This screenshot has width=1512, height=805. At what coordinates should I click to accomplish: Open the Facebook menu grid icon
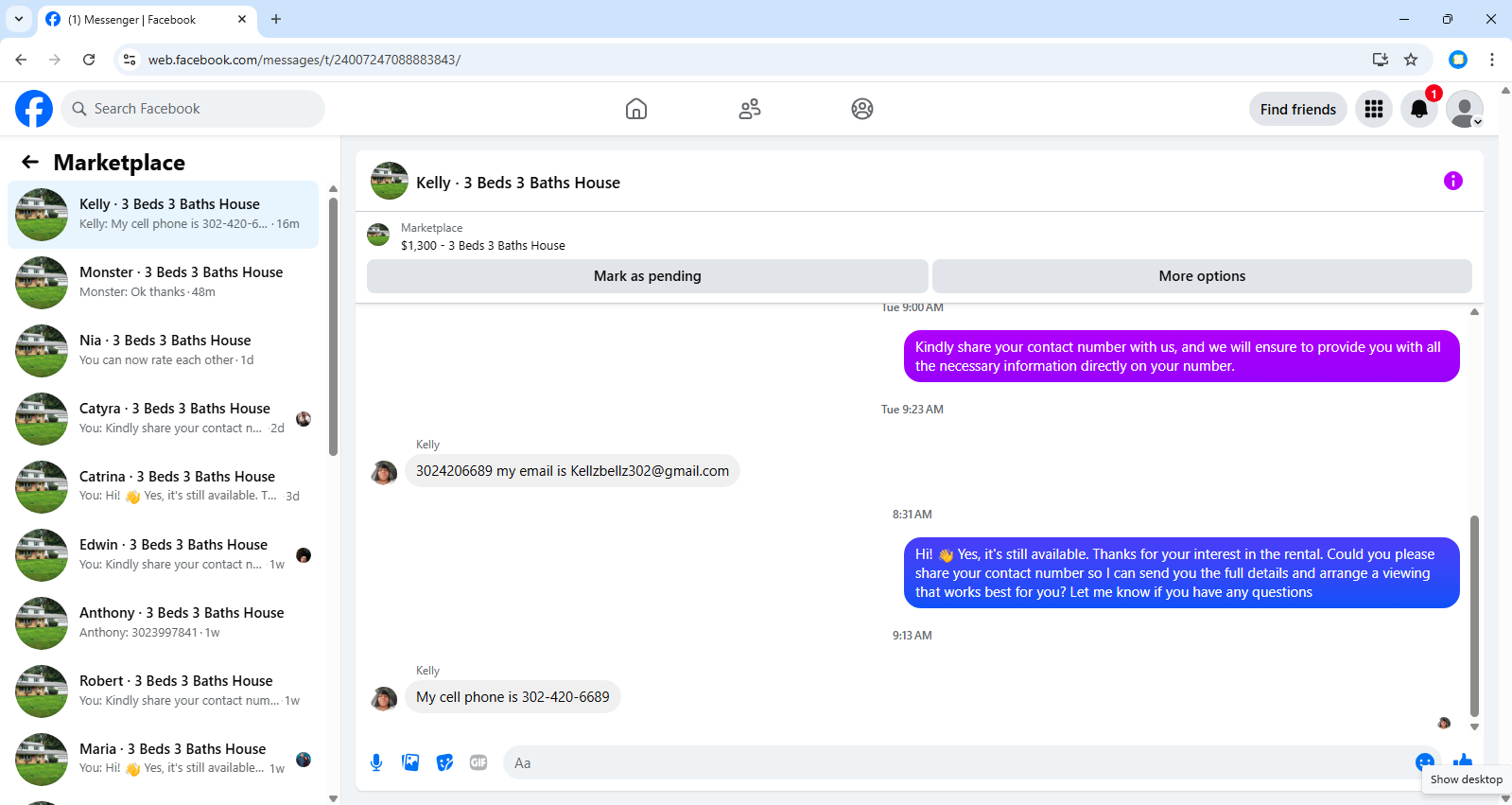(1374, 109)
